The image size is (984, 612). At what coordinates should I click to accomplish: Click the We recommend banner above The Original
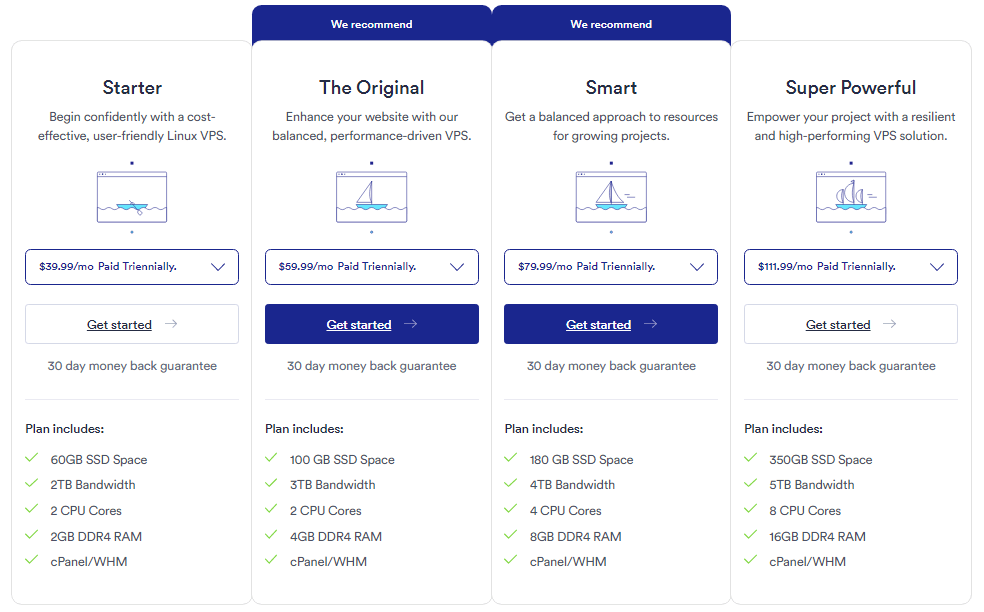(371, 24)
